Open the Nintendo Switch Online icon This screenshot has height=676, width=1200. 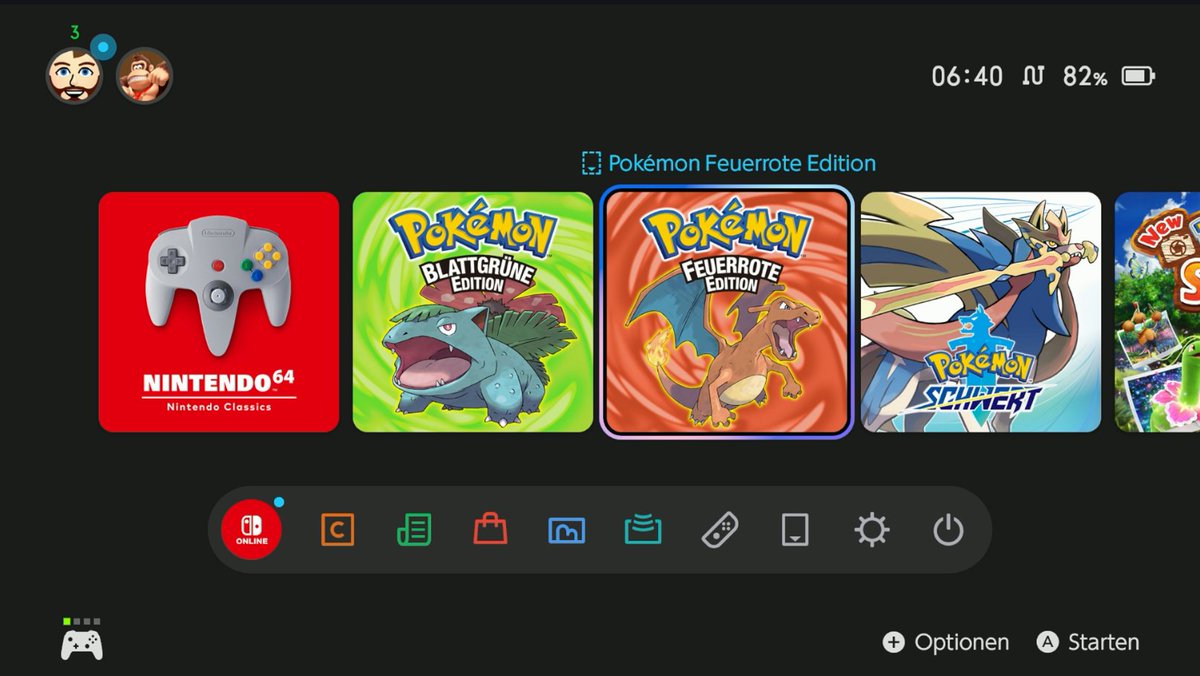249,531
